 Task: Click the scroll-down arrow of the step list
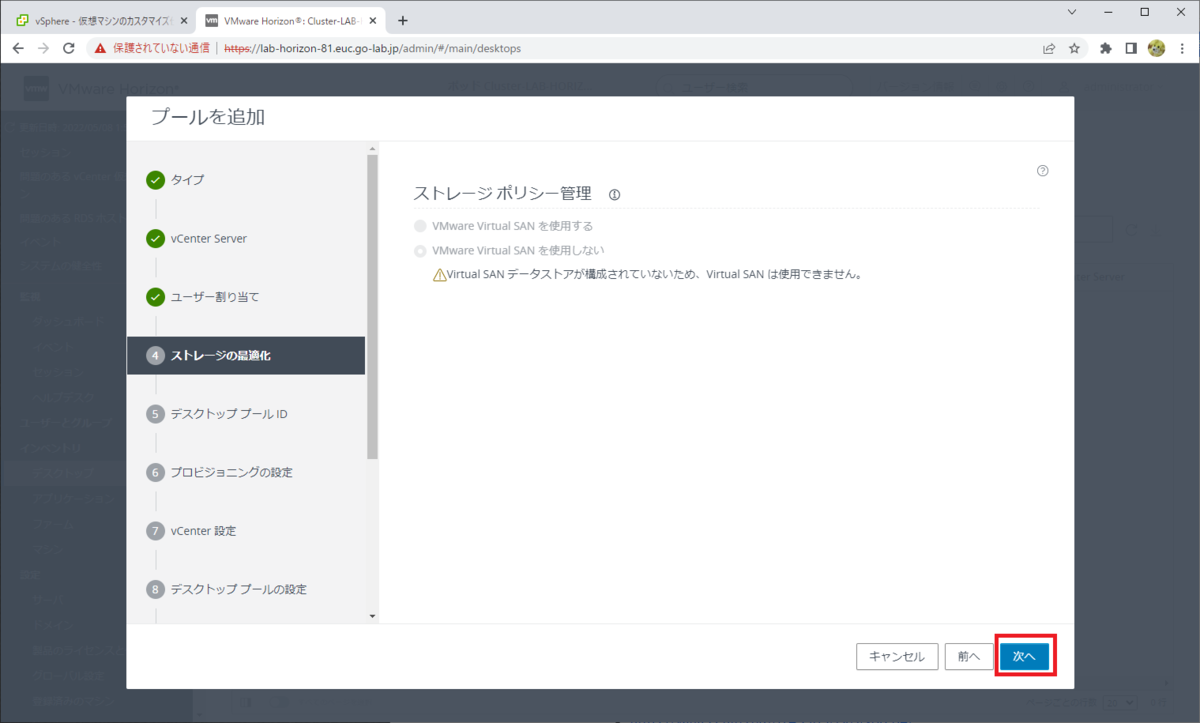point(373,616)
